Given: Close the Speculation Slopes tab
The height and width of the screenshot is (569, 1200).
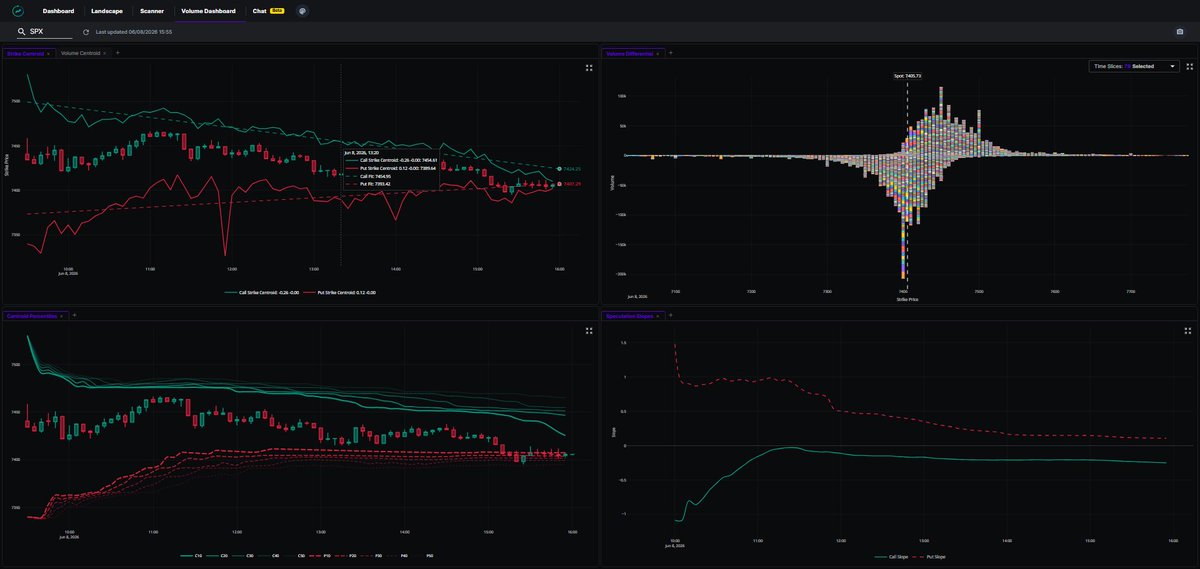Looking at the screenshot, I should tap(657, 315).
